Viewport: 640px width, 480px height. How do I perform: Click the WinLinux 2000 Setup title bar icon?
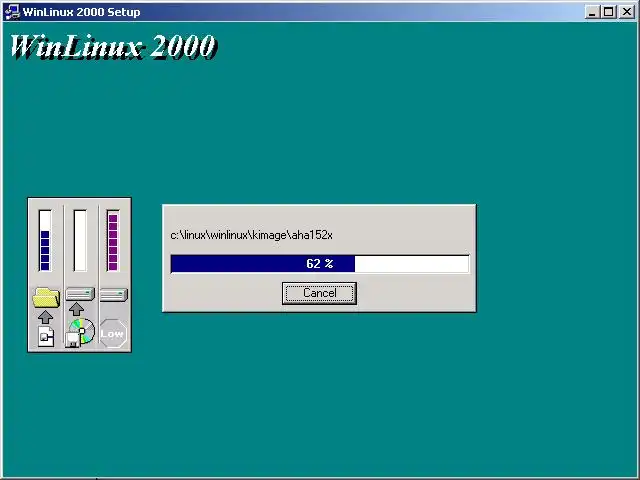12,12
